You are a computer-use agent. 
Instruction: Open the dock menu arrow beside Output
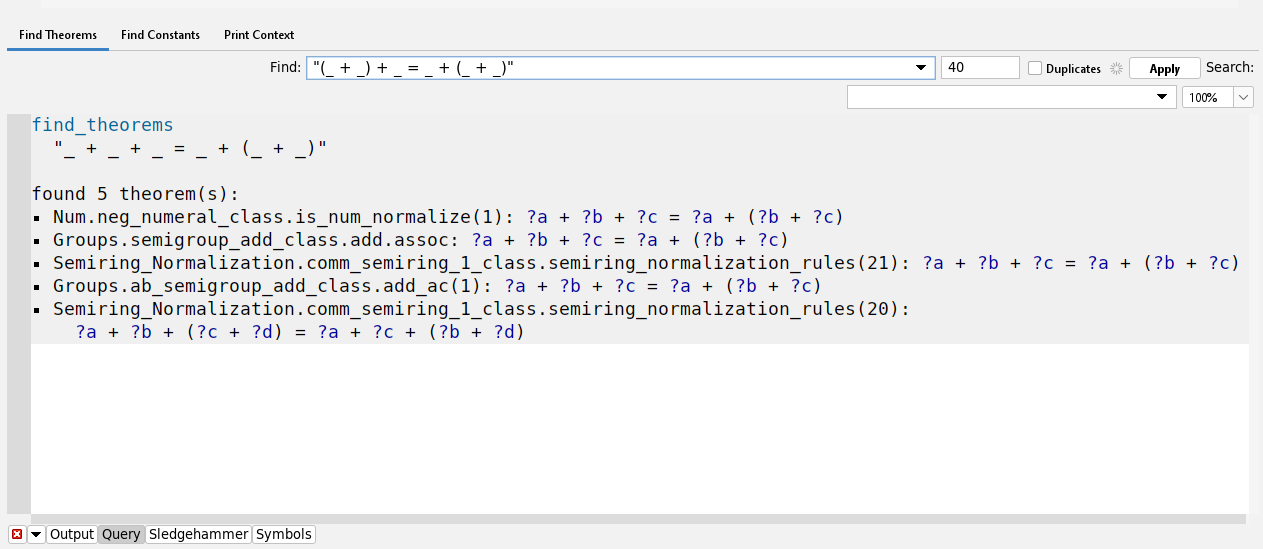36,535
